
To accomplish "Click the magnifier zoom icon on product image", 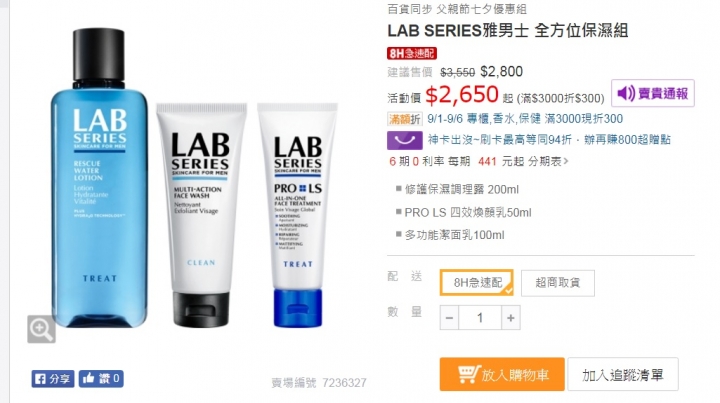I will tap(41, 329).
